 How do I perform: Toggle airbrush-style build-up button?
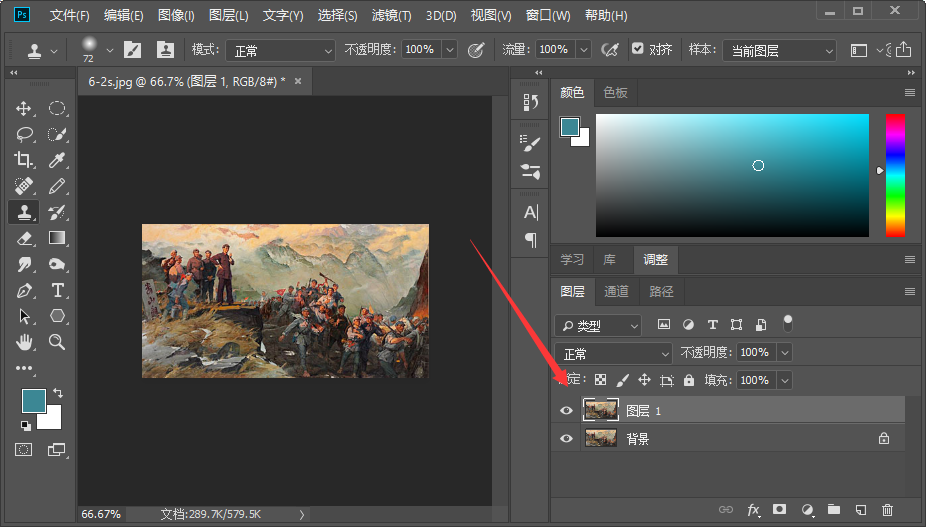click(609, 50)
